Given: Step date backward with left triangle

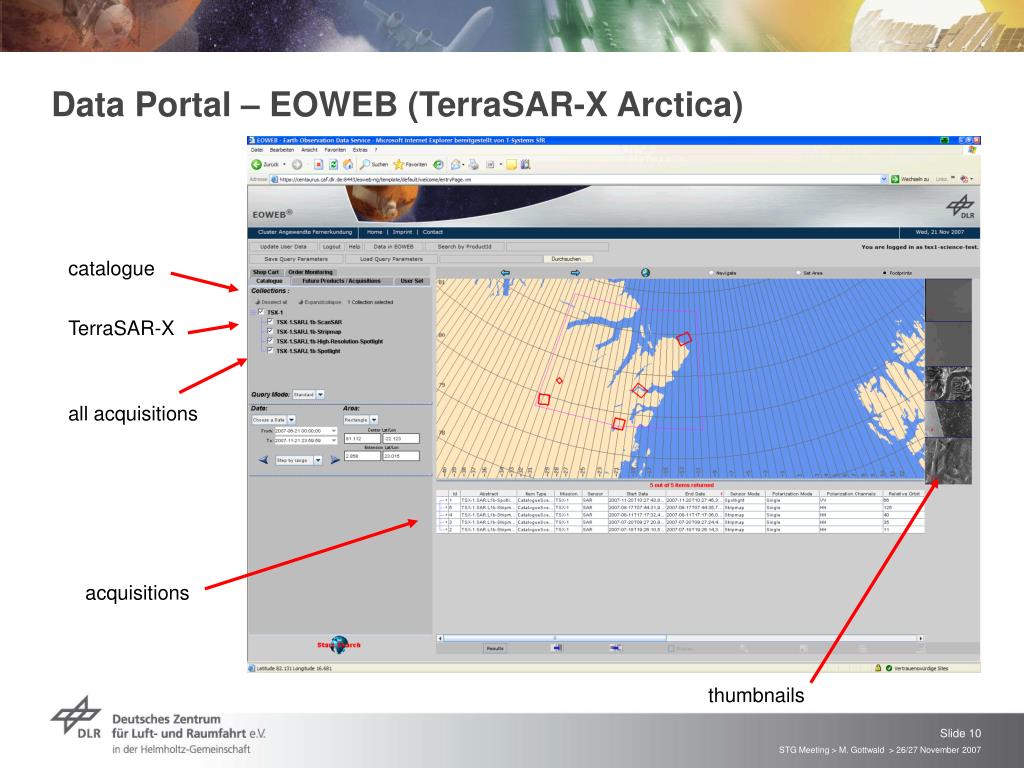Looking at the screenshot, I should pos(263,460).
